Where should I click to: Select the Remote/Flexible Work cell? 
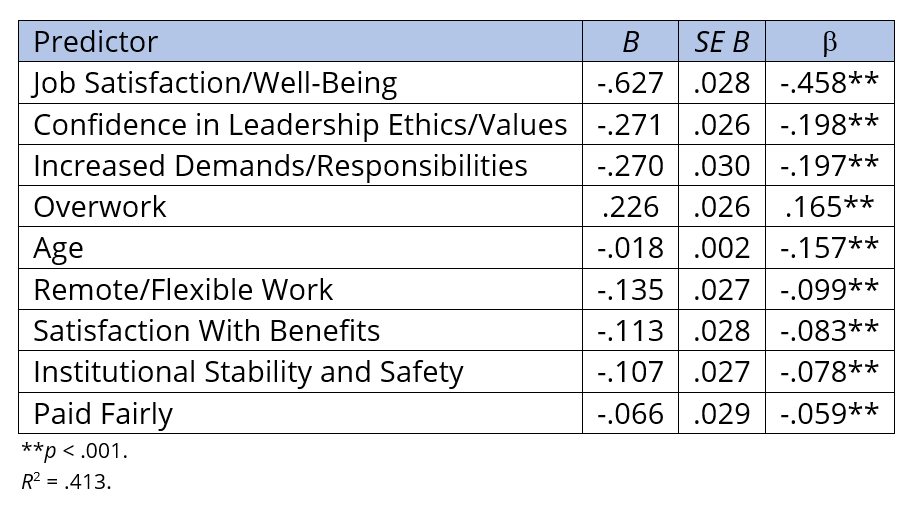pyautogui.click(x=183, y=290)
